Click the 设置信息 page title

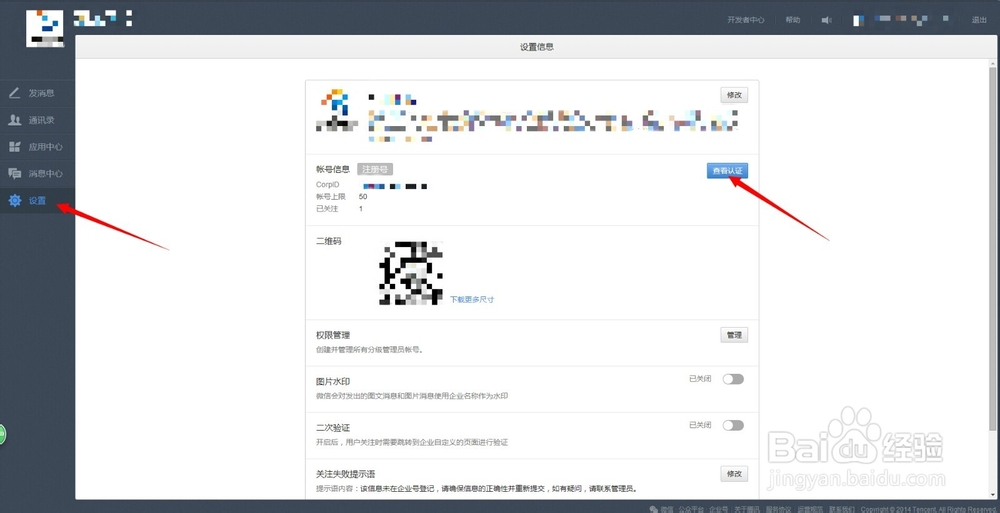tap(536, 47)
